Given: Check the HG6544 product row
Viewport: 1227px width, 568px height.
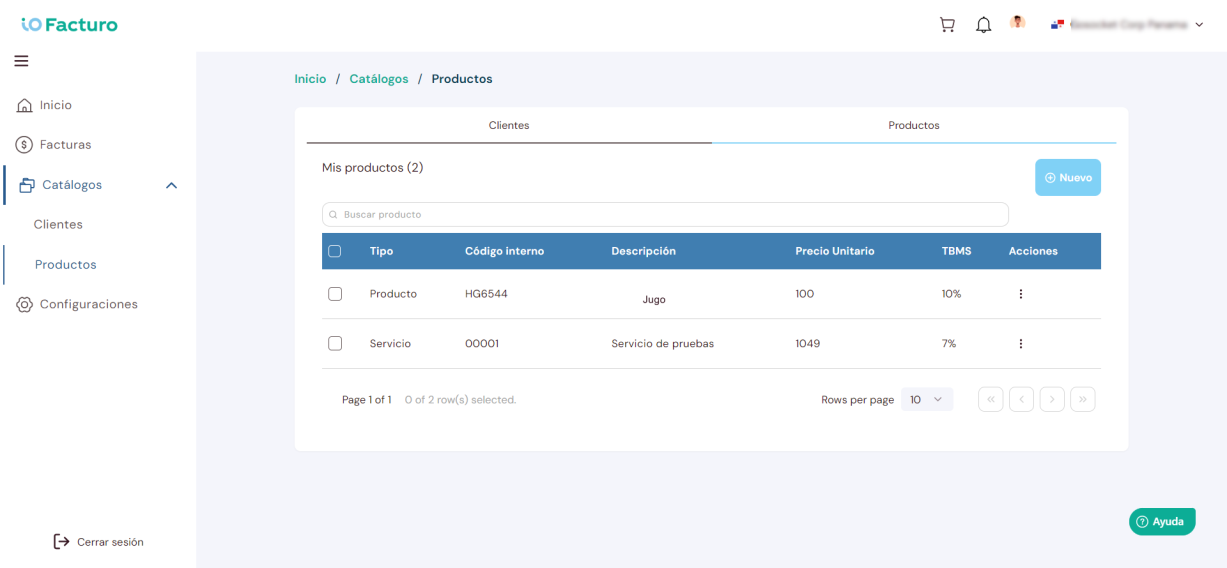Looking at the screenshot, I should pyautogui.click(x=335, y=294).
